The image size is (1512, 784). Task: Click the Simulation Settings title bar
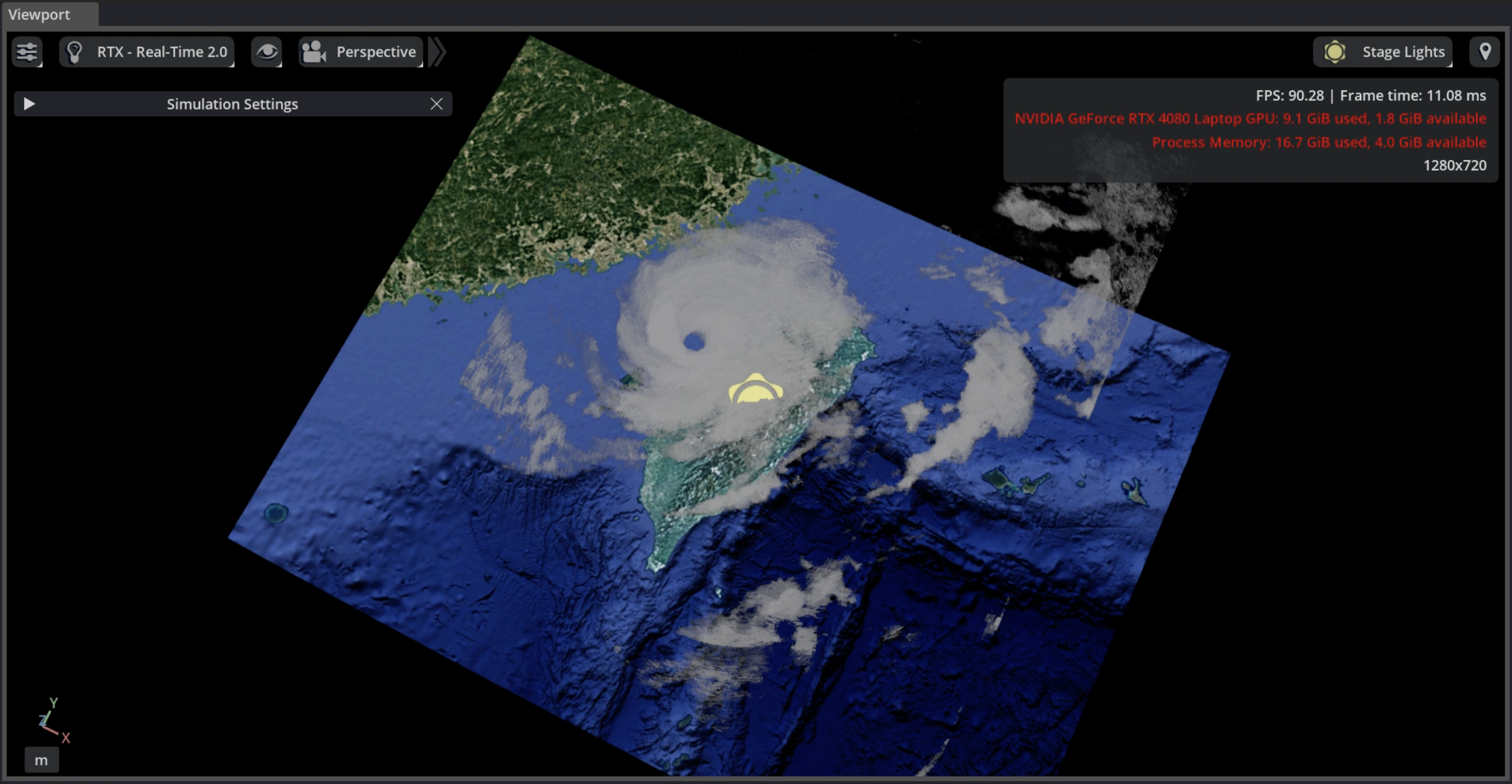232,103
